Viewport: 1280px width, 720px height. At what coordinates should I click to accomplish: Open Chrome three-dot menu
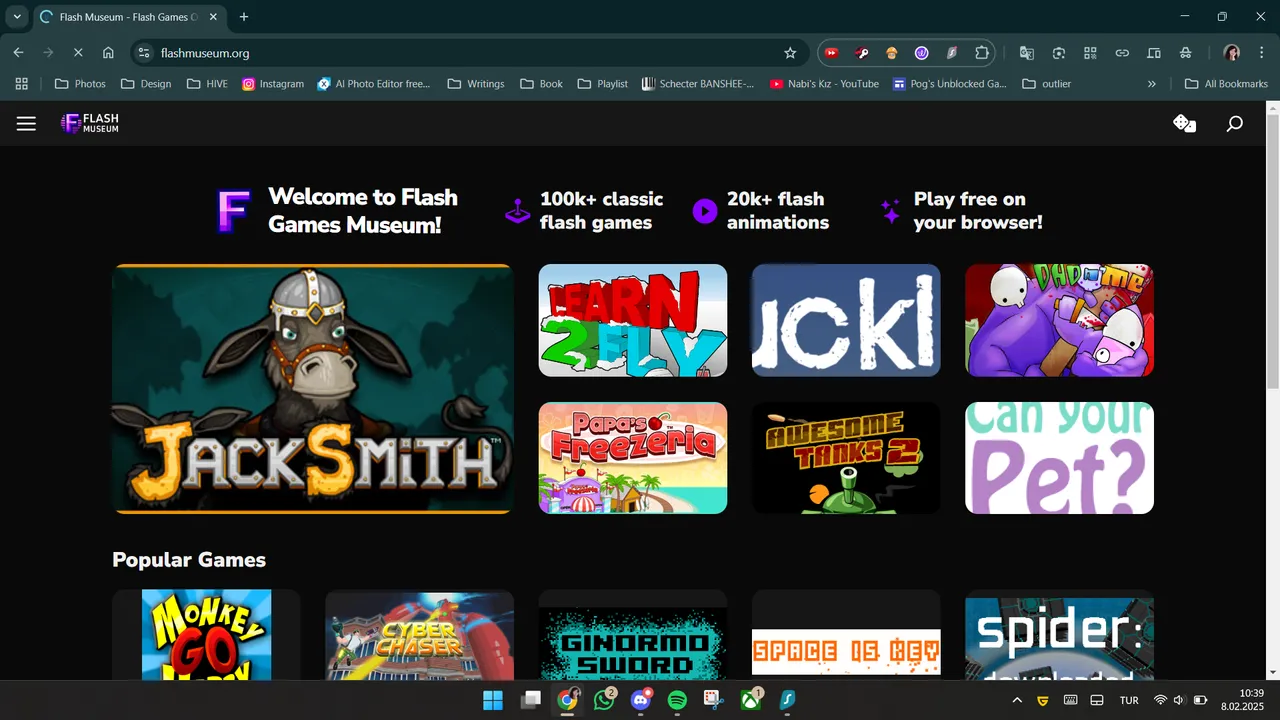(x=1261, y=53)
